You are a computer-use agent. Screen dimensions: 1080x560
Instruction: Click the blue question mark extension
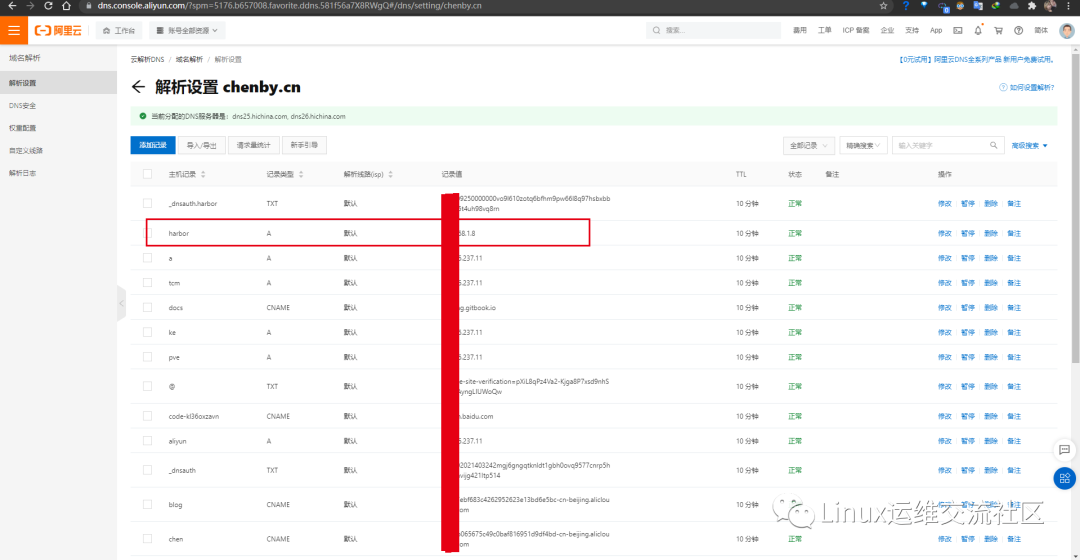906,6
